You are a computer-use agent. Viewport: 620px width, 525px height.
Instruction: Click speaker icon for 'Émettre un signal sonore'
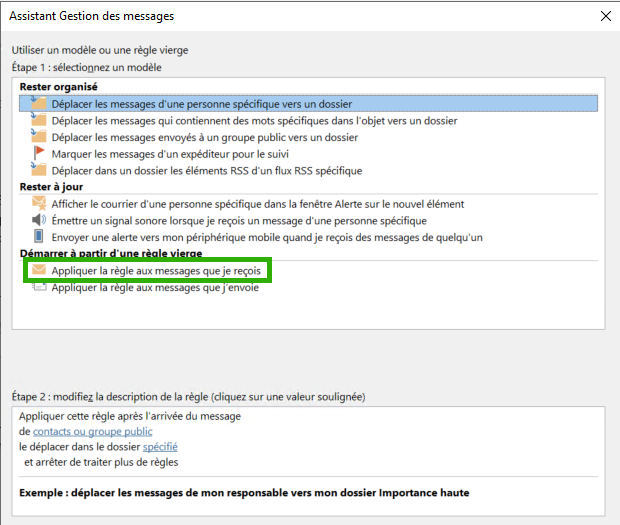point(39,220)
